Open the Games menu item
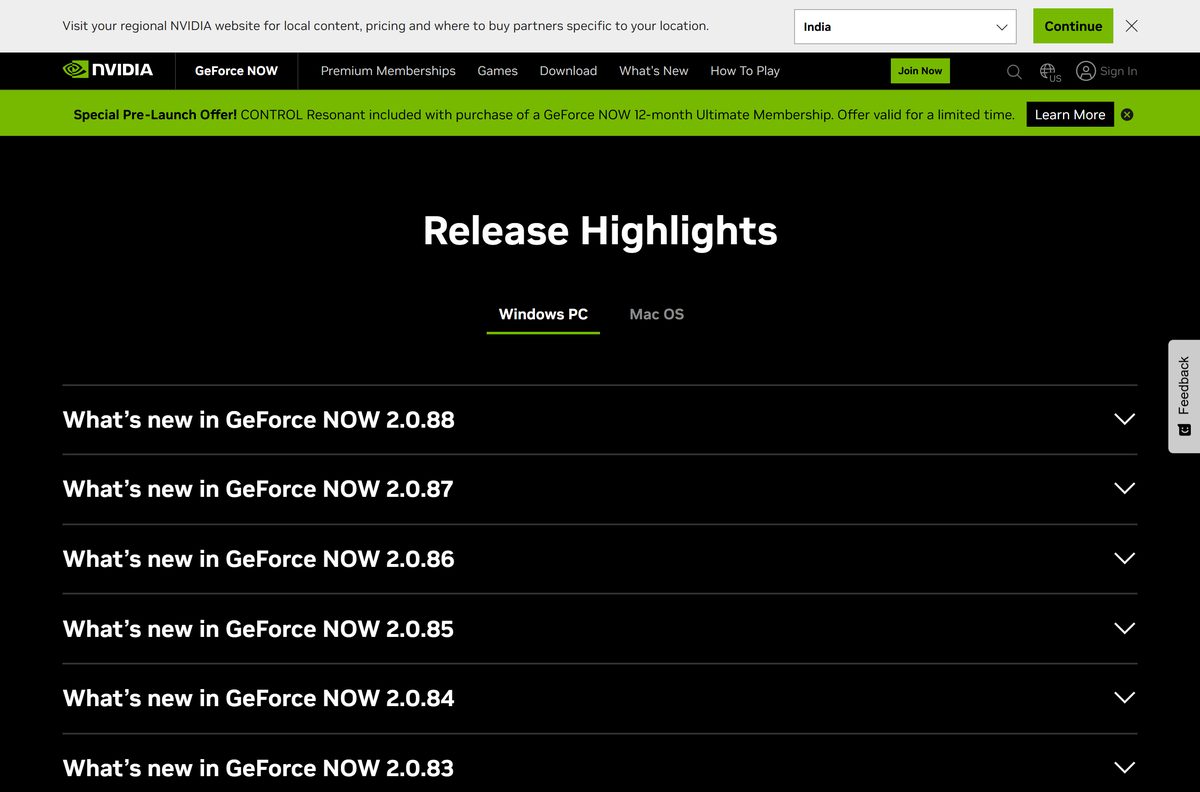The height and width of the screenshot is (792, 1200). (x=497, y=71)
